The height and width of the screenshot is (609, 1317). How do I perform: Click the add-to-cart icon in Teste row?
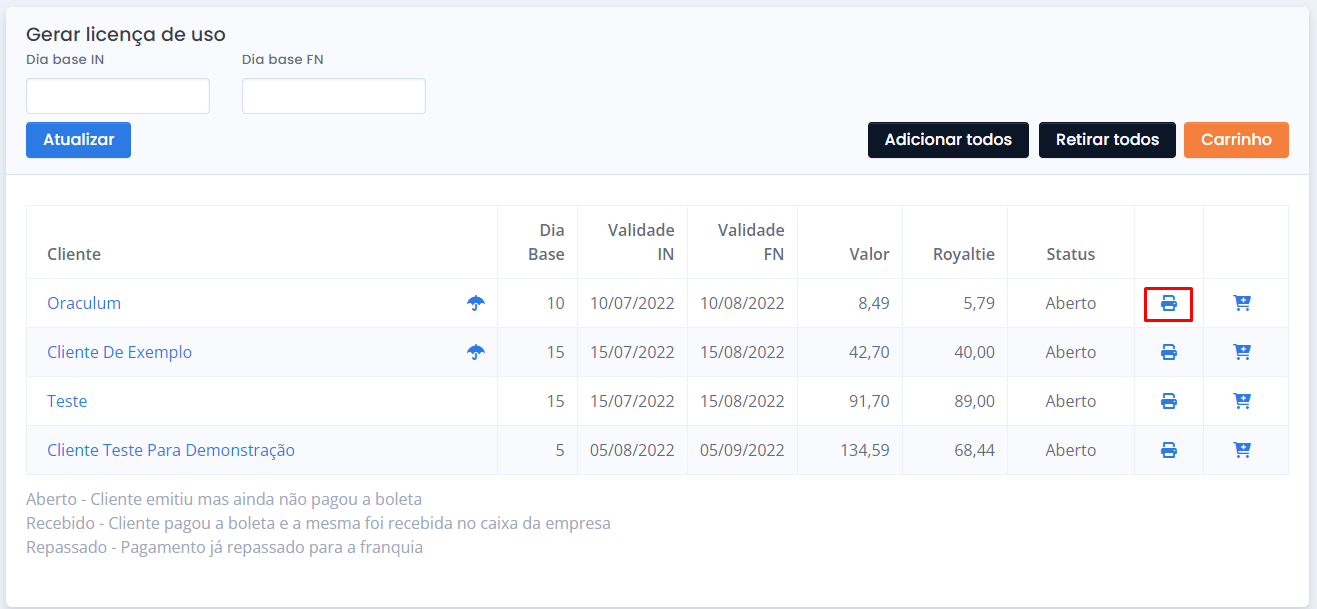(1242, 401)
